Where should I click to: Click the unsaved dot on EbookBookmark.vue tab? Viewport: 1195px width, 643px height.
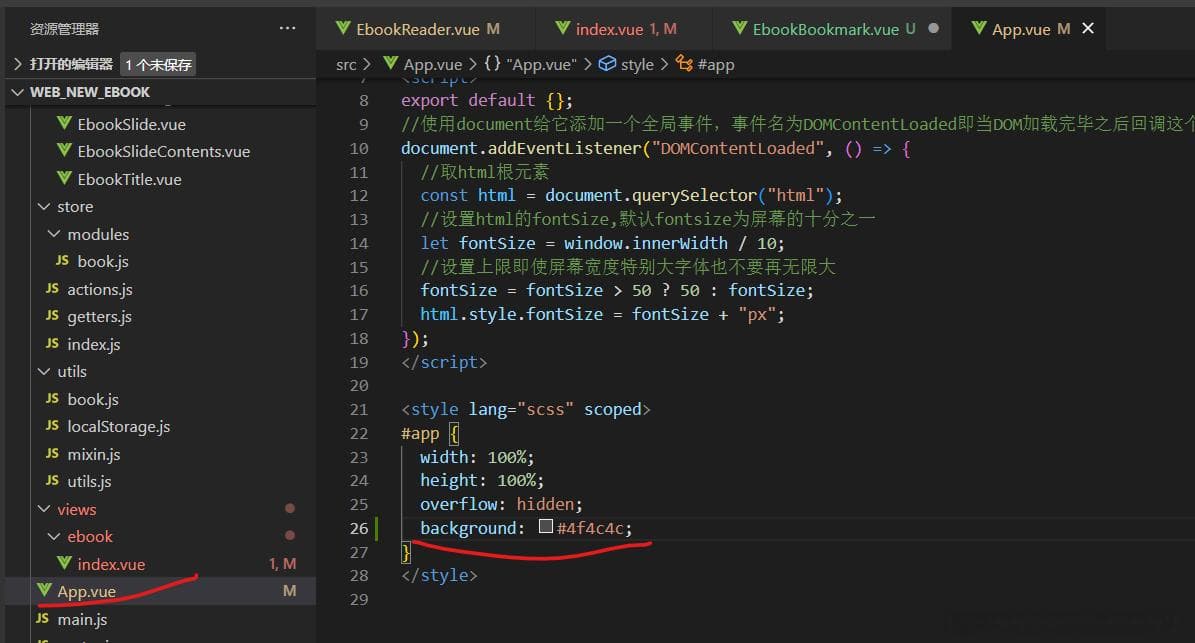pyautogui.click(x=934, y=28)
